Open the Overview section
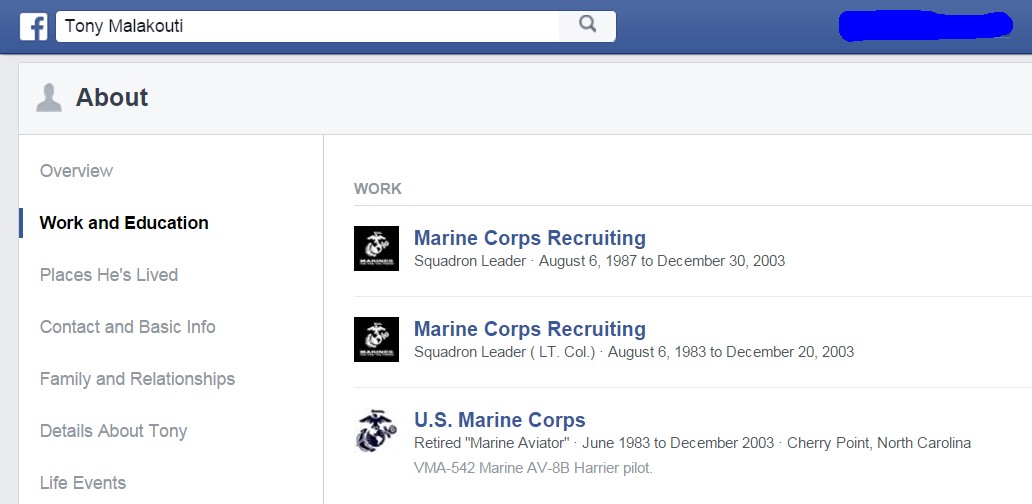 point(77,171)
